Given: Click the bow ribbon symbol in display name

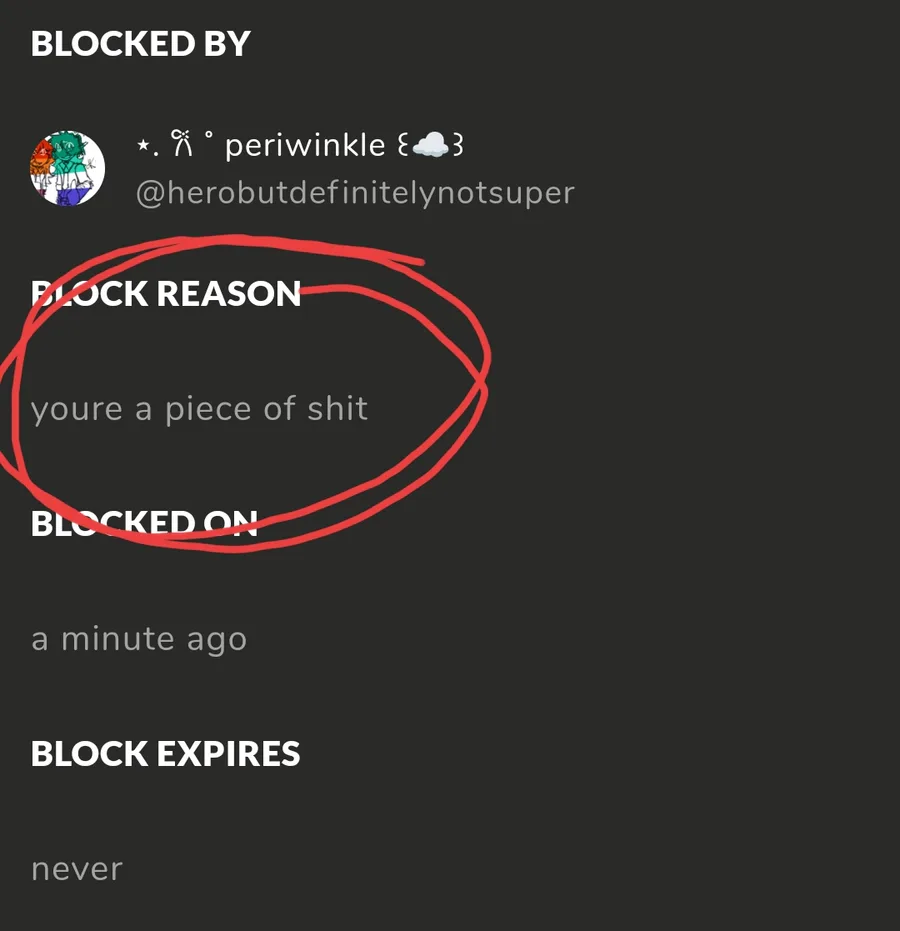Looking at the screenshot, I should pos(182,144).
